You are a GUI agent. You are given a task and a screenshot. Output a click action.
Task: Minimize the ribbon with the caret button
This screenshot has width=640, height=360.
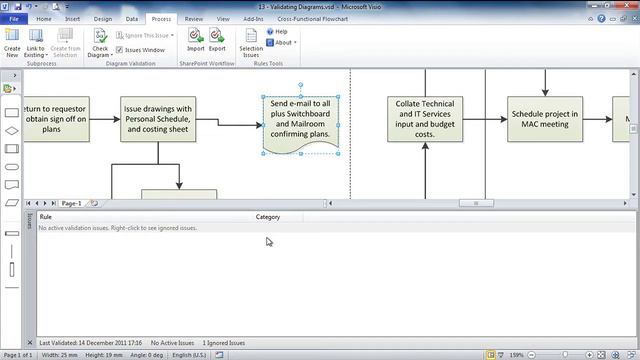coord(591,19)
